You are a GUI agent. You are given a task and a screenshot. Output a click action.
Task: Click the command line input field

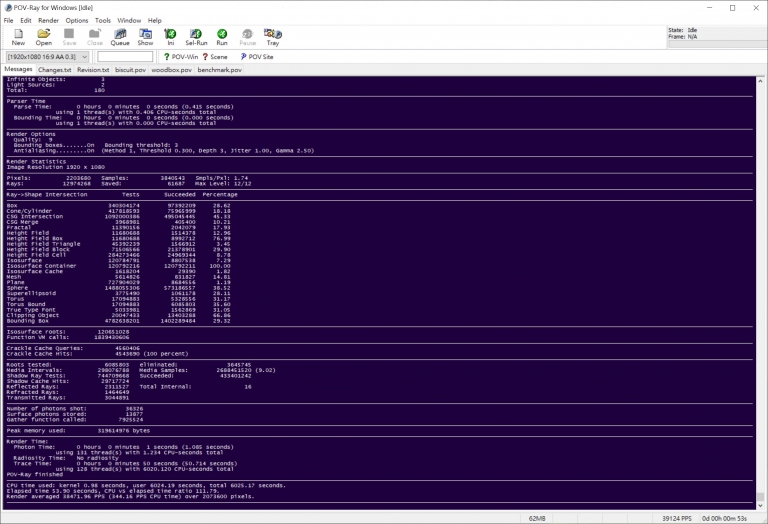click(125, 57)
